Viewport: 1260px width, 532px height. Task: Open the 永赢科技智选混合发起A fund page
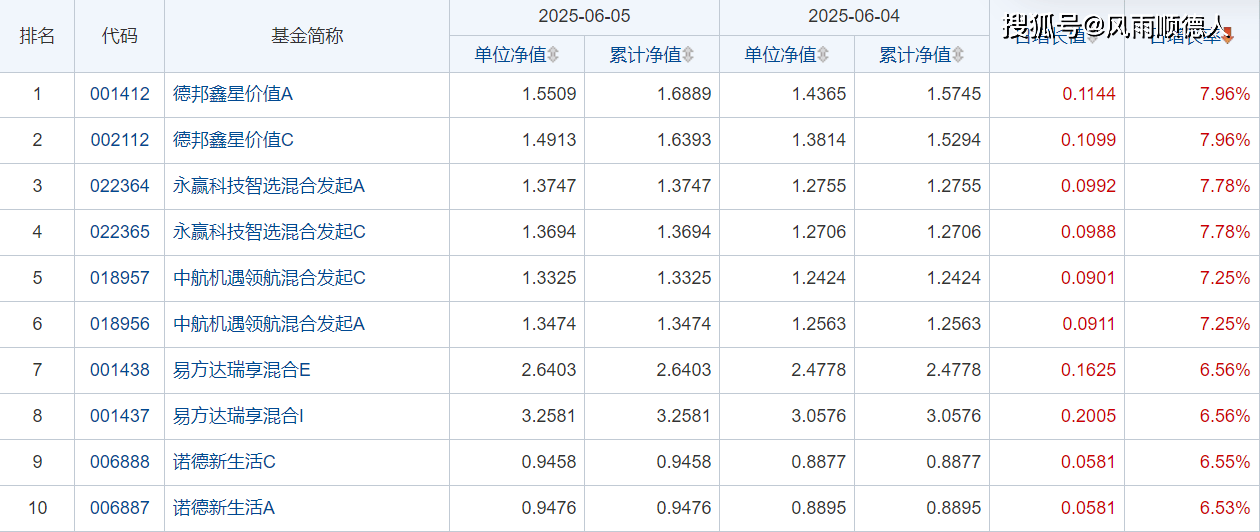point(269,186)
